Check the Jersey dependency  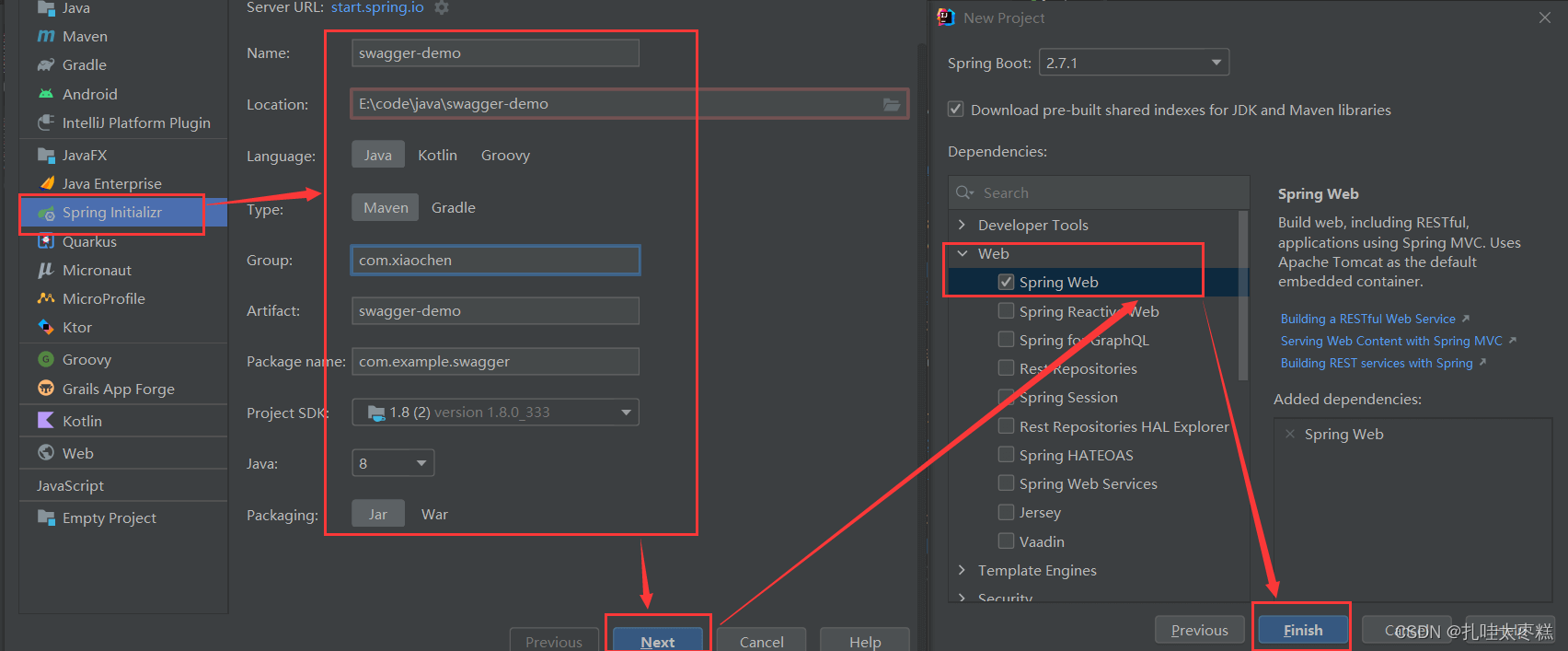click(1007, 512)
